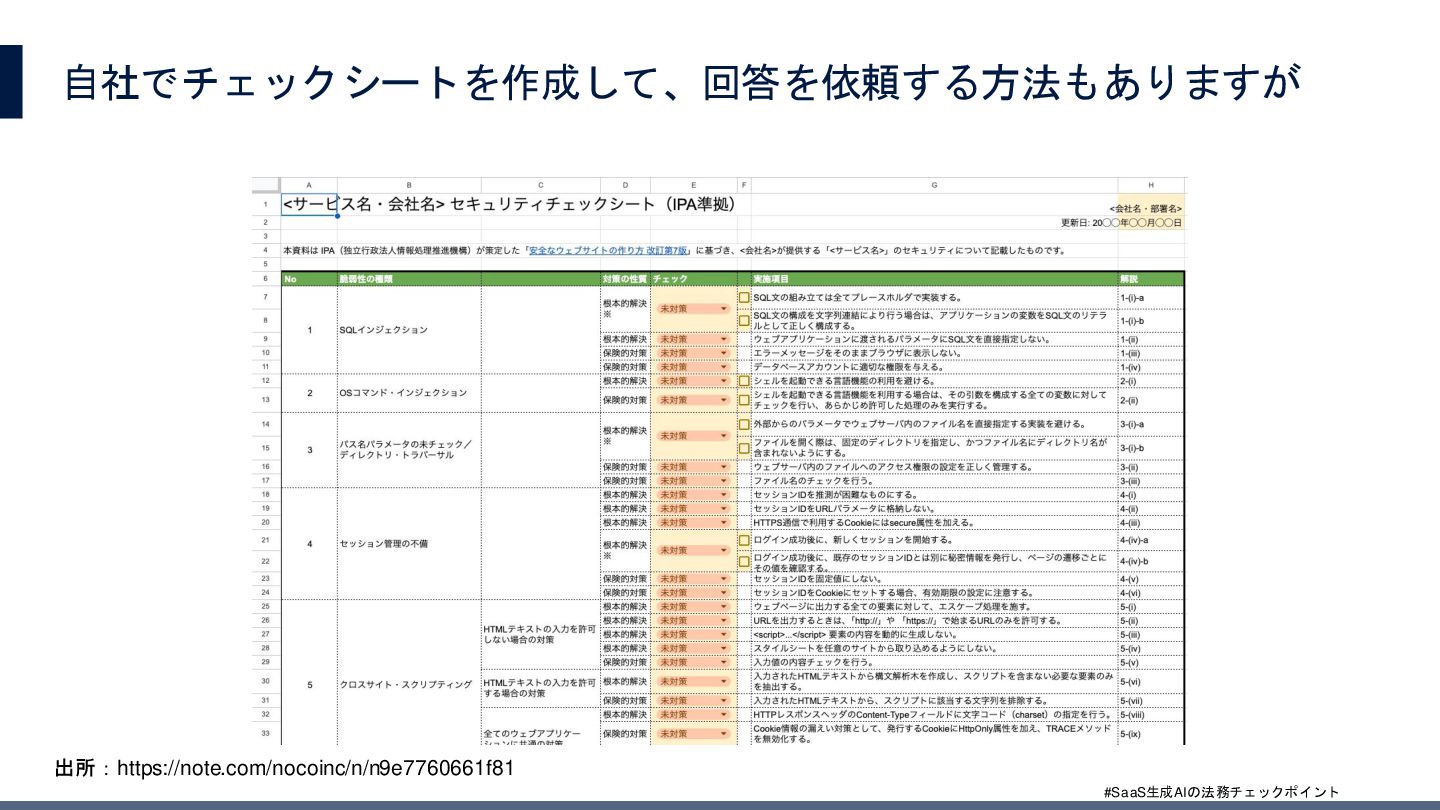Select column G header

pos(933,185)
